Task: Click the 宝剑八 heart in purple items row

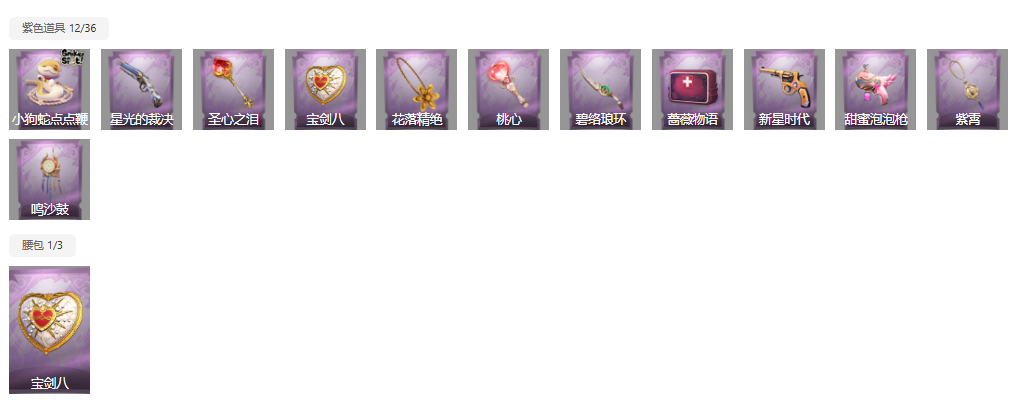Action: click(325, 89)
